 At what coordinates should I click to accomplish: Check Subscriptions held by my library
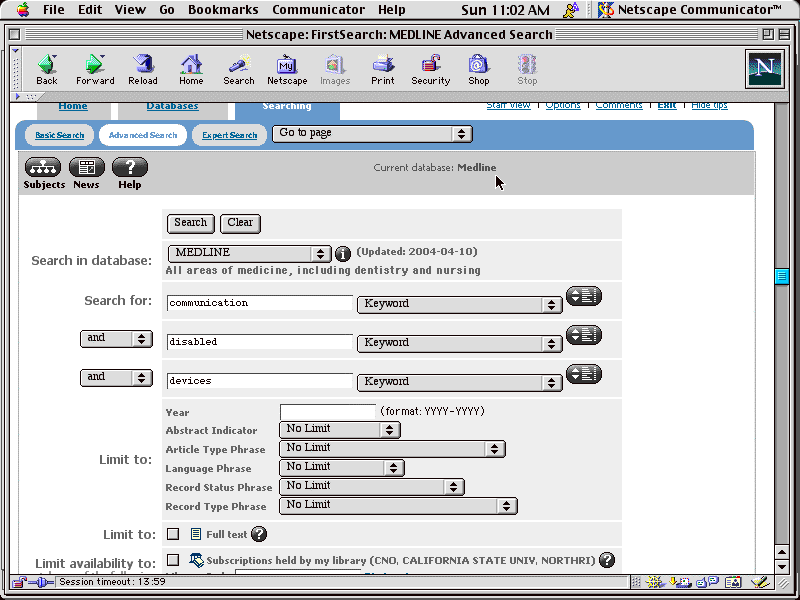(173, 560)
